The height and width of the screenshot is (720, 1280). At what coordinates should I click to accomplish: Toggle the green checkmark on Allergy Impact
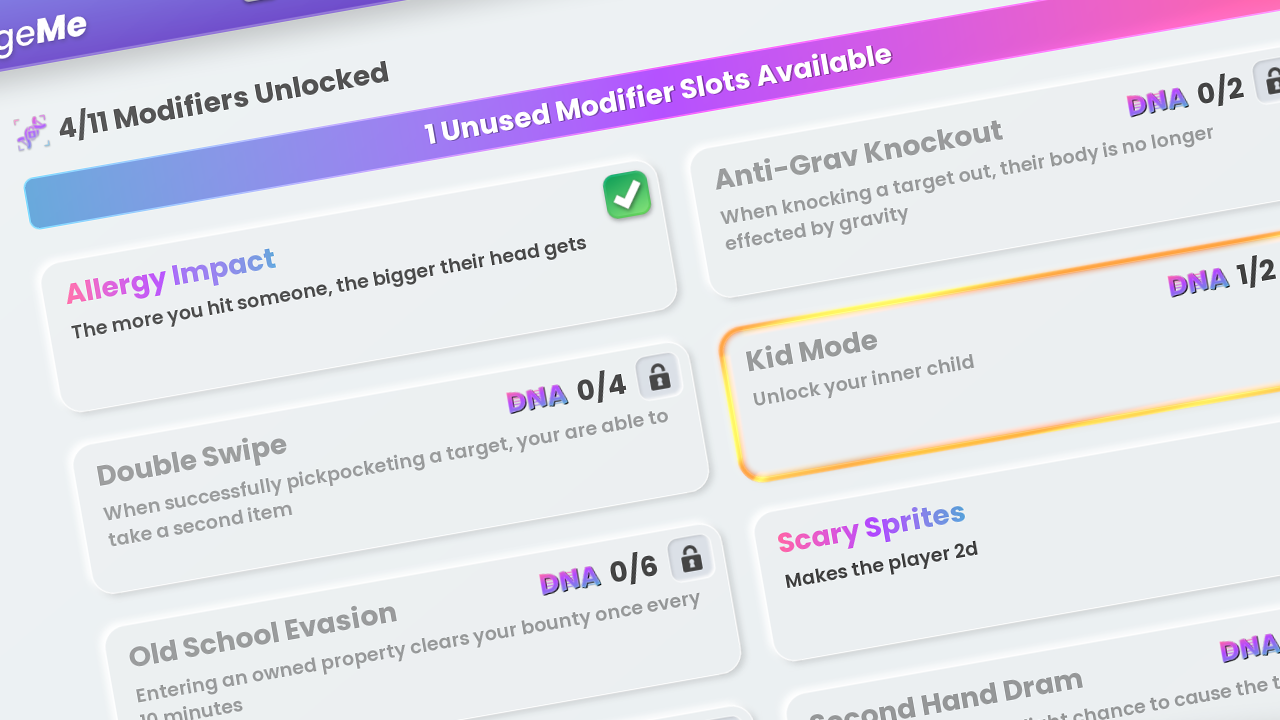pyautogui.click(x=627, y=195)
